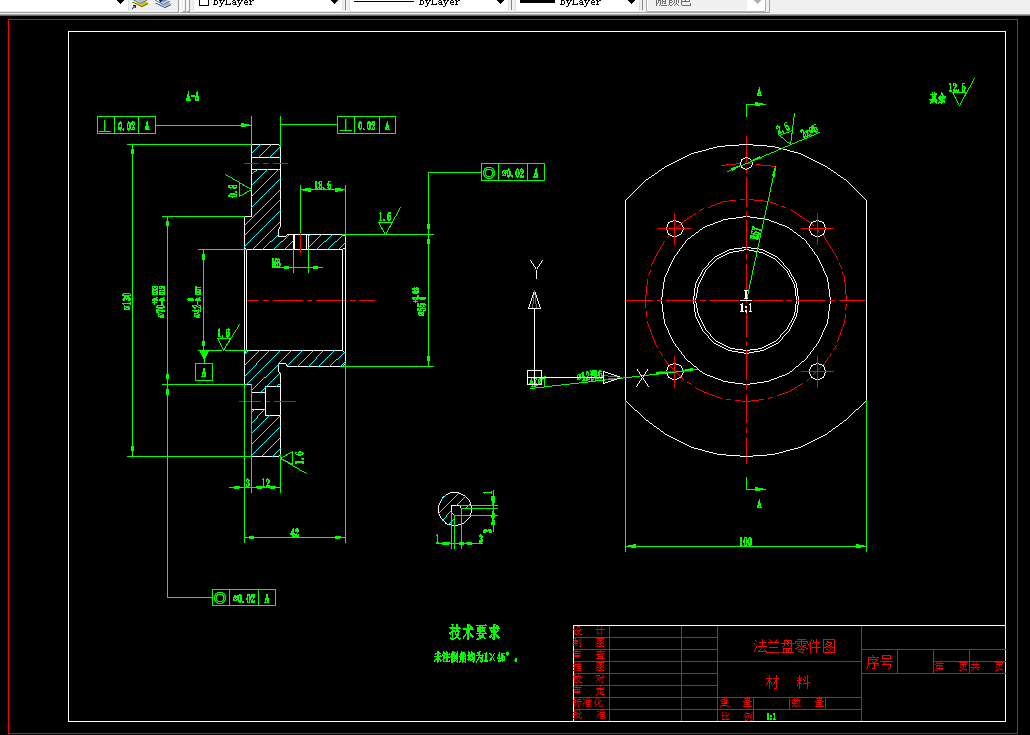The width and height of the screenshot is (1030, 735).
Task: Click the 重量 cell label
Action: (x=736, y=703)
